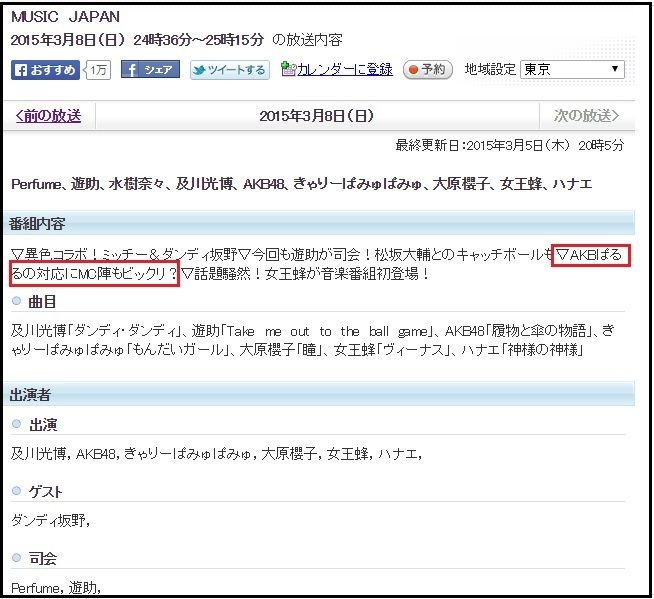Click the ゲスト subheading

tap(45, 492)
